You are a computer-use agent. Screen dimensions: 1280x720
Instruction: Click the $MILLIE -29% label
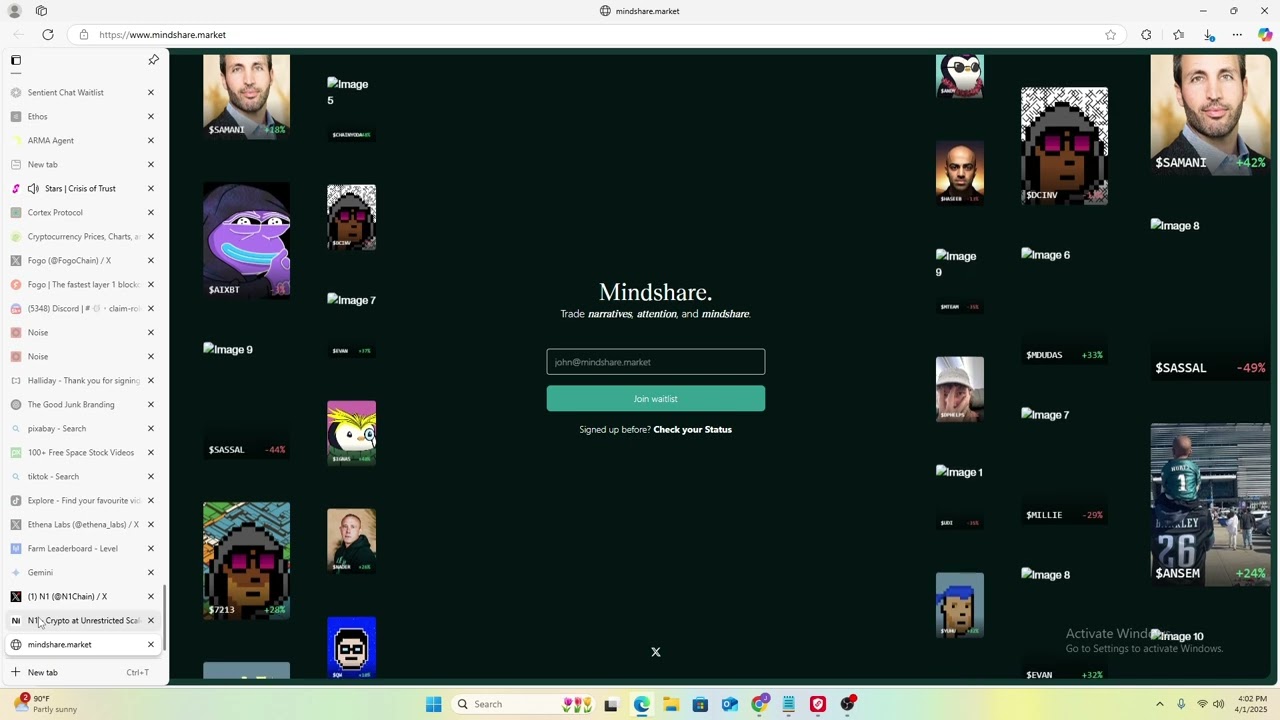[x=1064, y=515]
